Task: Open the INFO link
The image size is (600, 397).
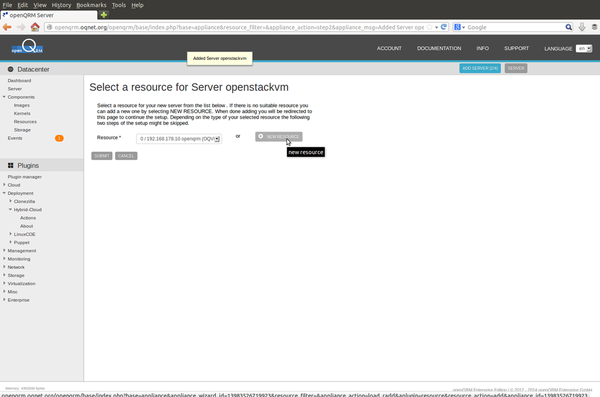Action: pyautogui.click(x=483, y=48)
